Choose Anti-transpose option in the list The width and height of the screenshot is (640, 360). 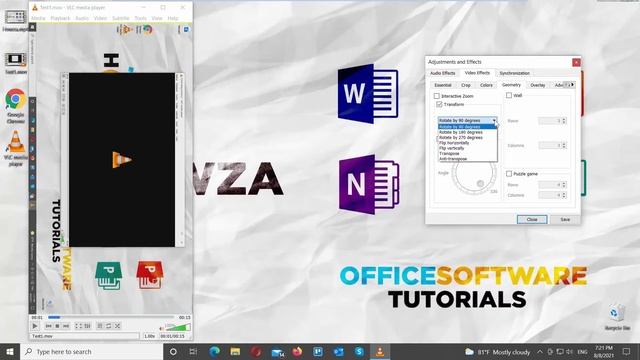[468, 158]
